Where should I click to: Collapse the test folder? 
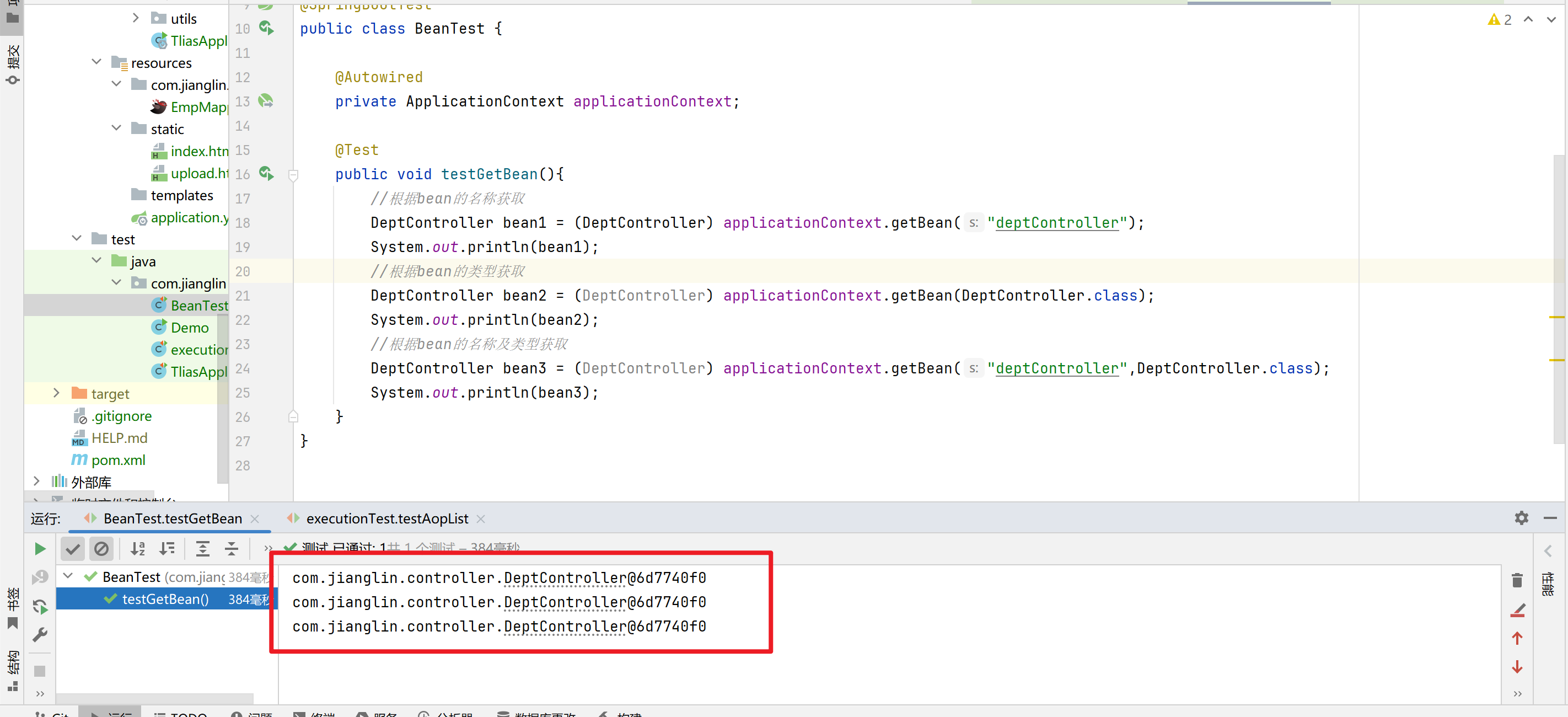77,238
